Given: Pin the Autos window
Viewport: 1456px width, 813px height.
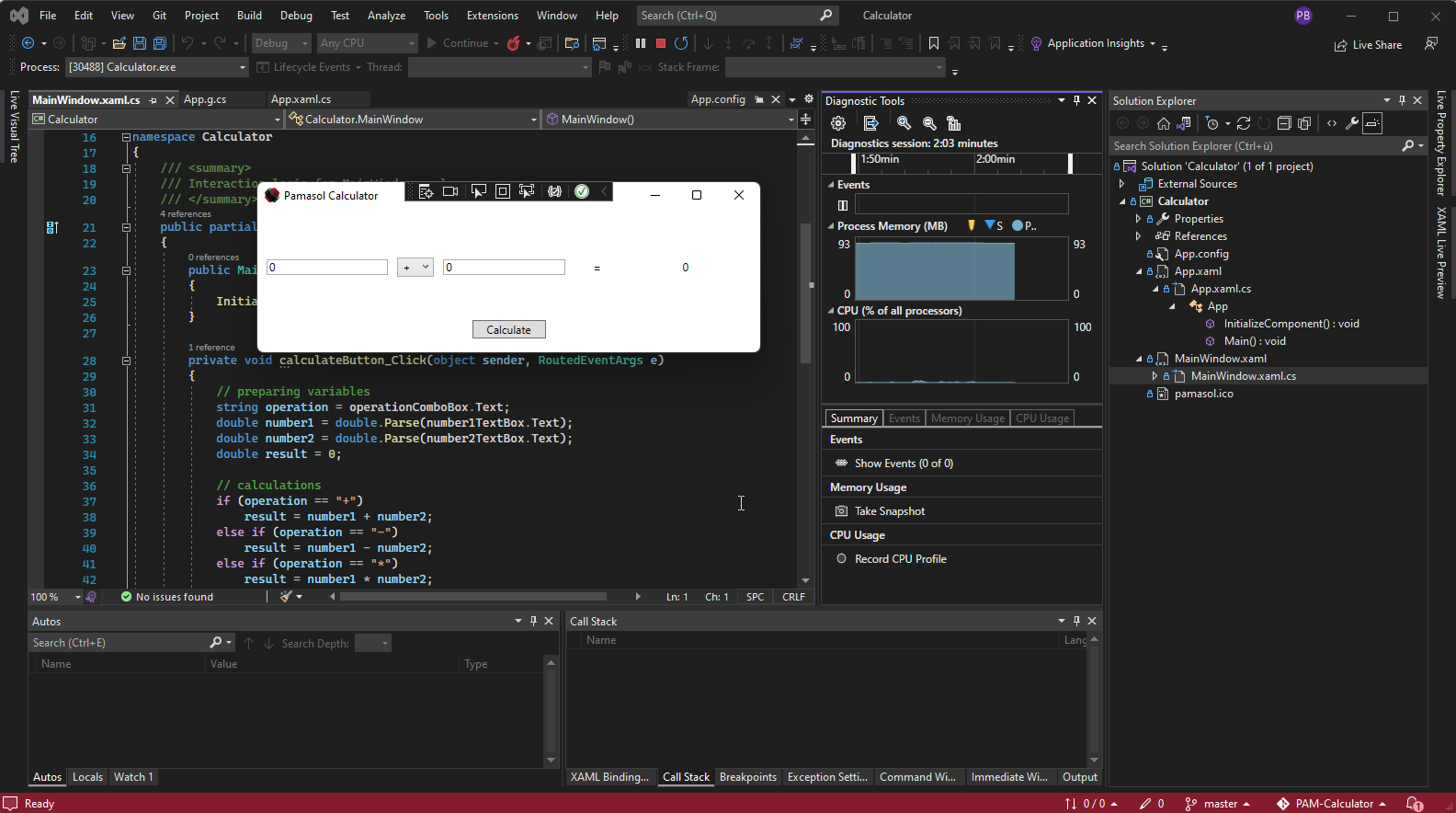Looking at the screenshot, I should [x=533, y=621].
